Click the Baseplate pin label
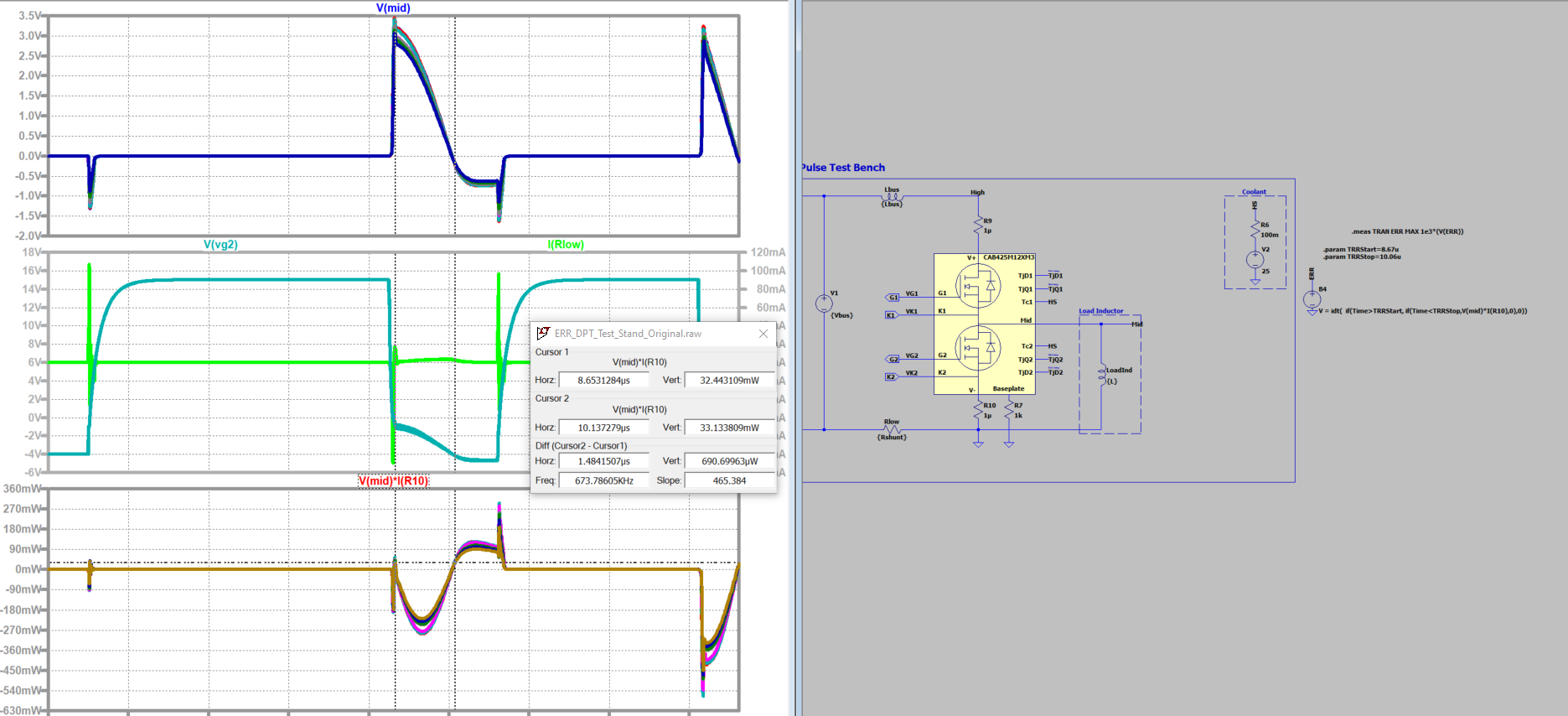The height and width of the screenshot is (716, 1568). coord(1008,388)
